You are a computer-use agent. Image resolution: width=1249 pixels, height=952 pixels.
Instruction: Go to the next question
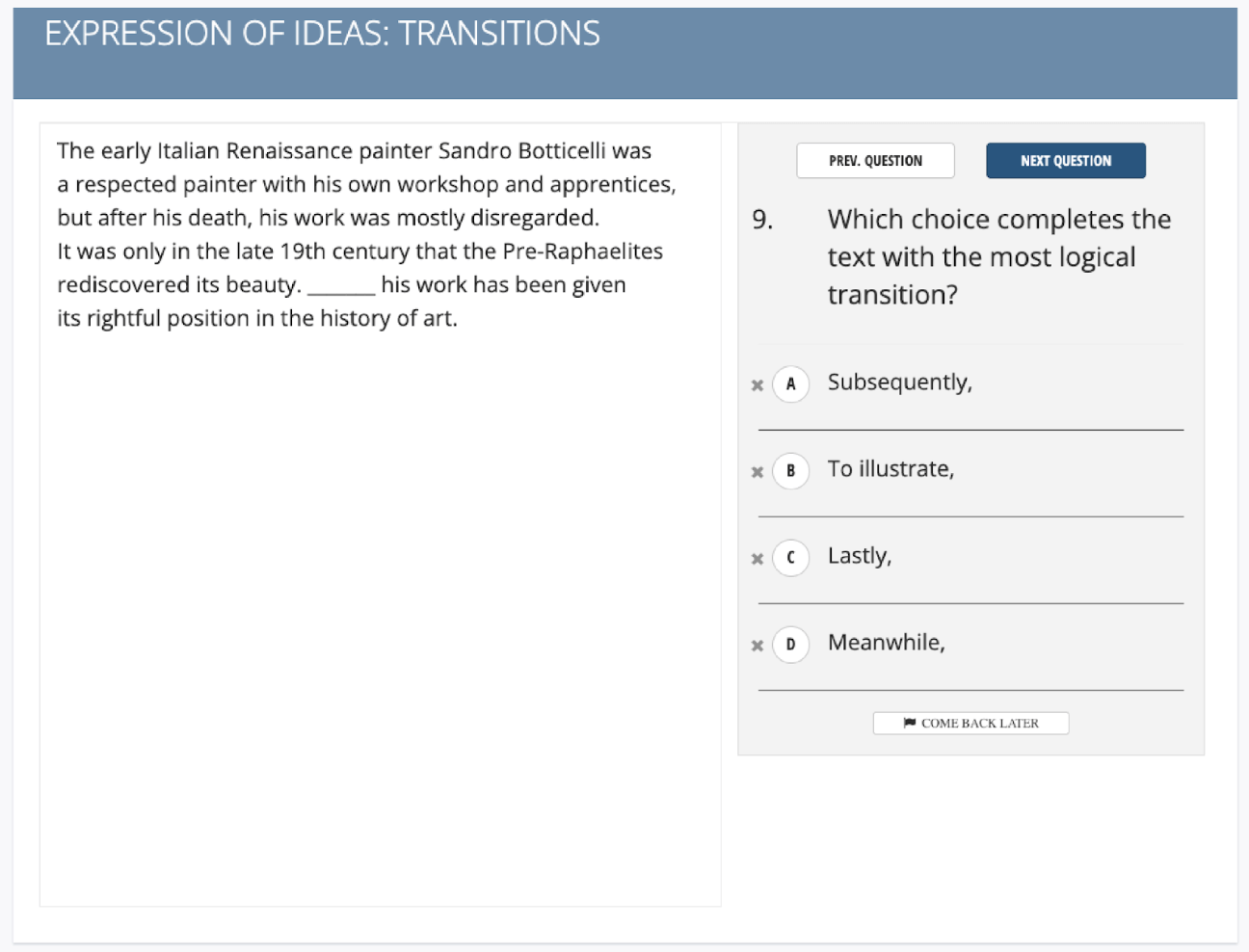coord(1065,160)
